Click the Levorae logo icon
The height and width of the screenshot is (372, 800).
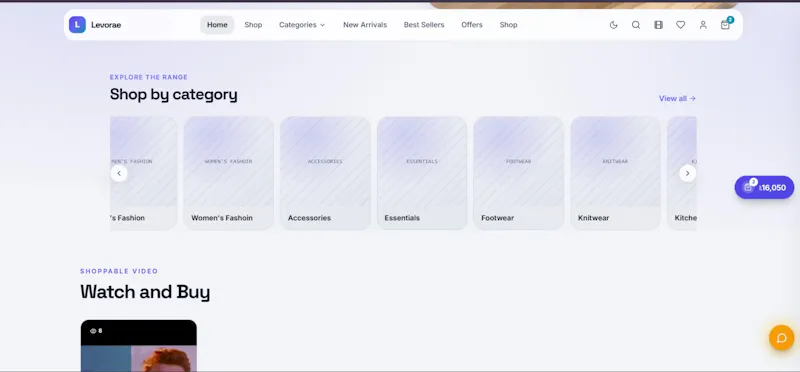click(77, 24)
